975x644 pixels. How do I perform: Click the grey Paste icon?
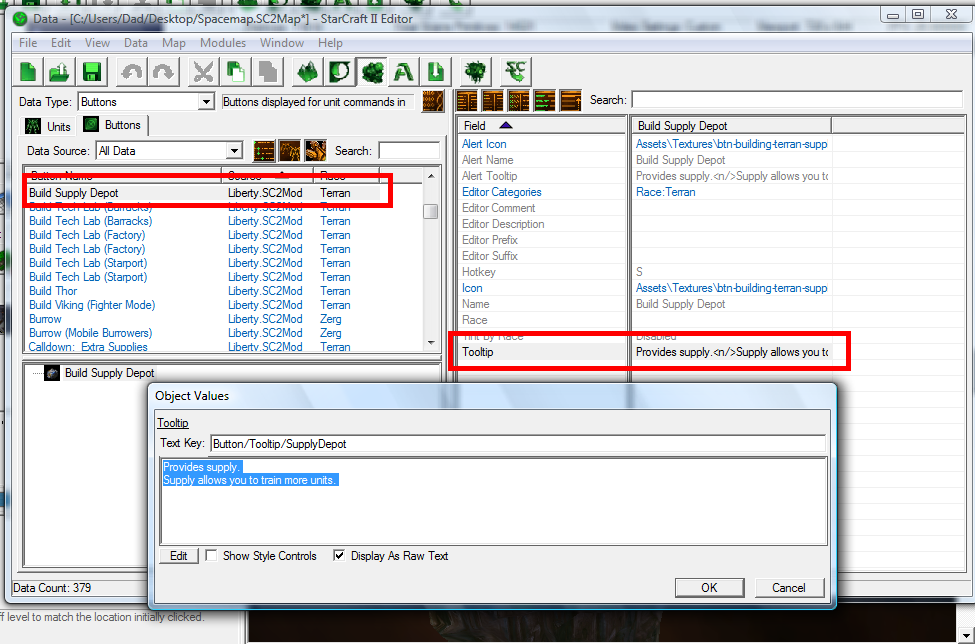(x=267, y=72)
